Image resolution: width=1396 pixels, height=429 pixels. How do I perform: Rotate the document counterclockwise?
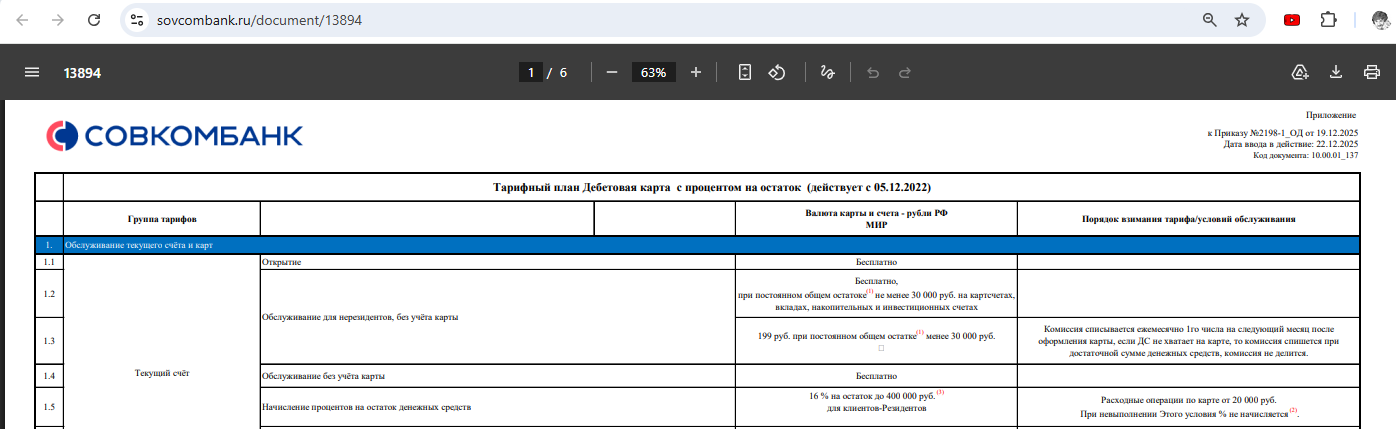[x=777, y=73]
